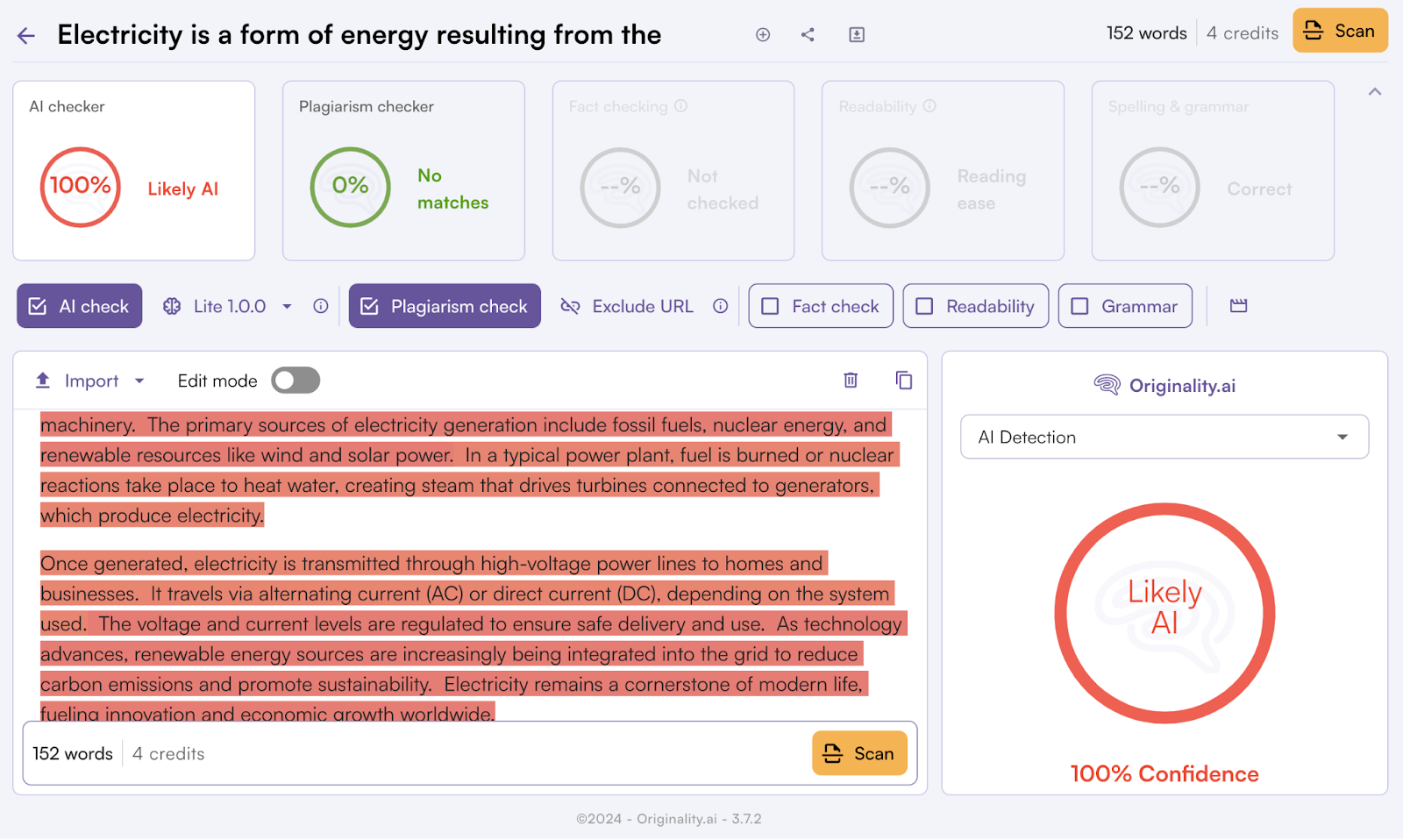This screenshot has width=1403, height=840.
Task: Click the text 'which produce electricity.'
Action: pos(152,516)
